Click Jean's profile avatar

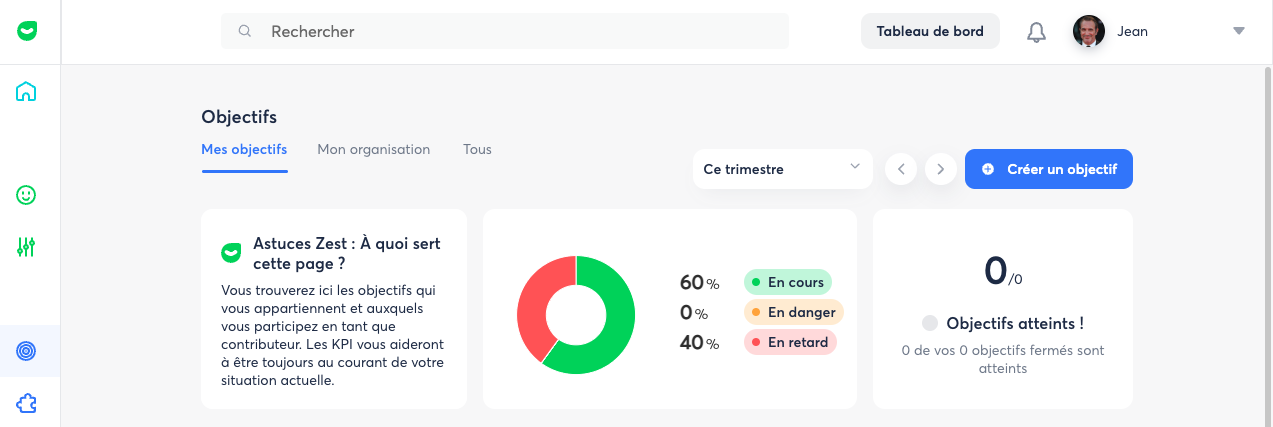tap(1089, 31)
